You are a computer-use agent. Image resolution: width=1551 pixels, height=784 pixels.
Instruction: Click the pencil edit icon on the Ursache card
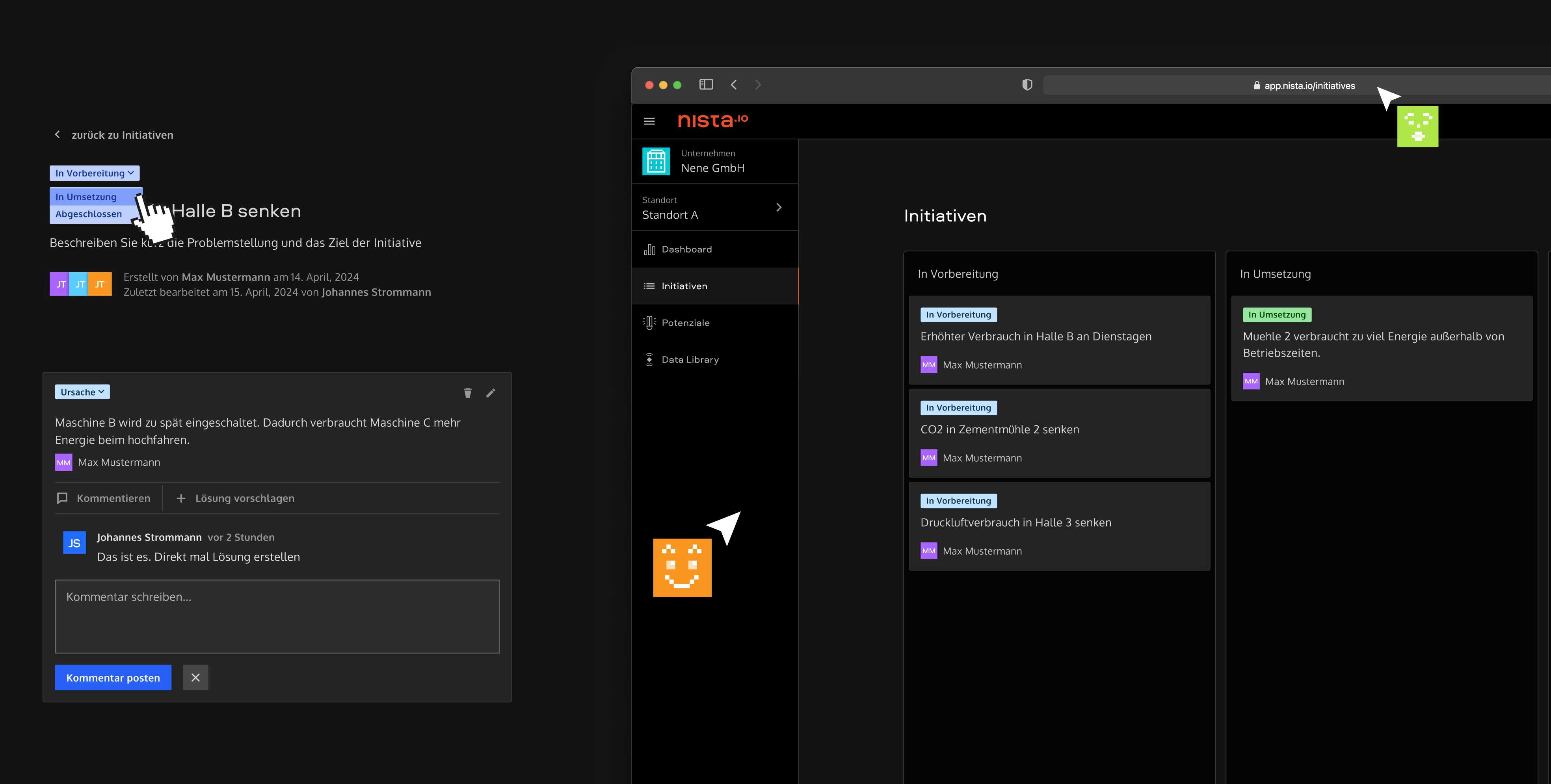pos(491,393)
